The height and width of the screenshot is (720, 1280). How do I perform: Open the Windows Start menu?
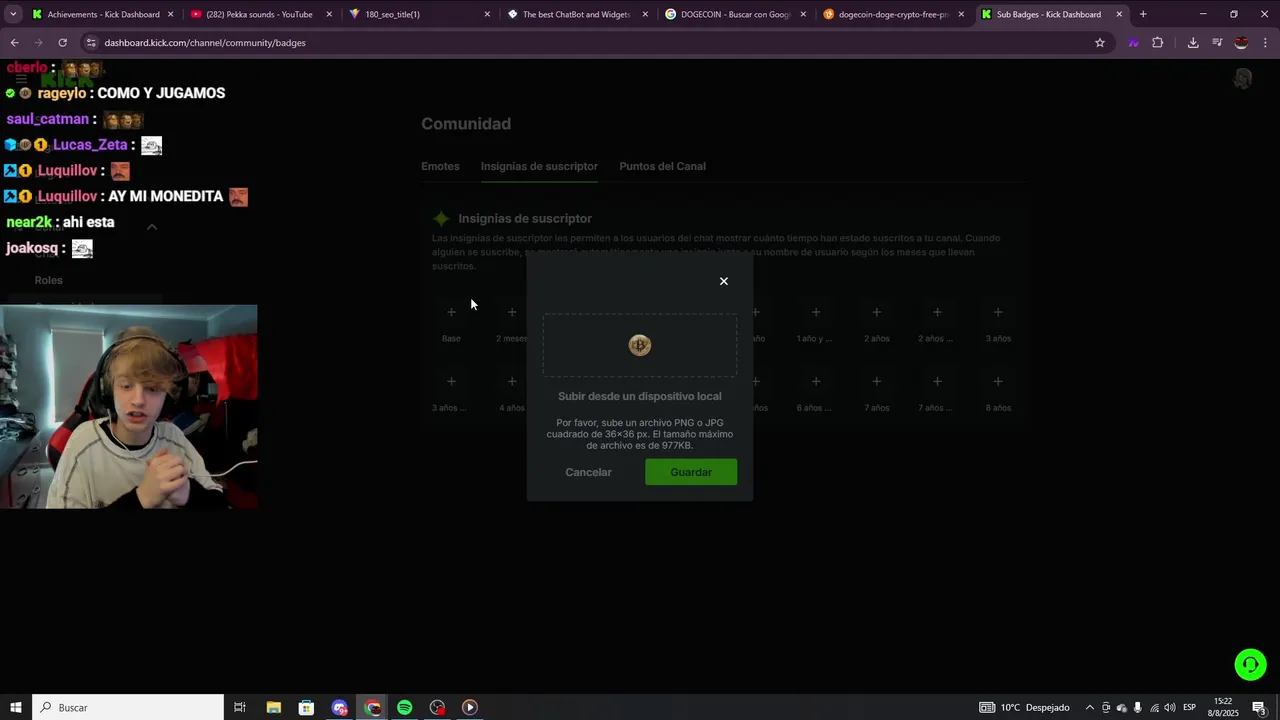pyautogui.click(x=16, y=707)
